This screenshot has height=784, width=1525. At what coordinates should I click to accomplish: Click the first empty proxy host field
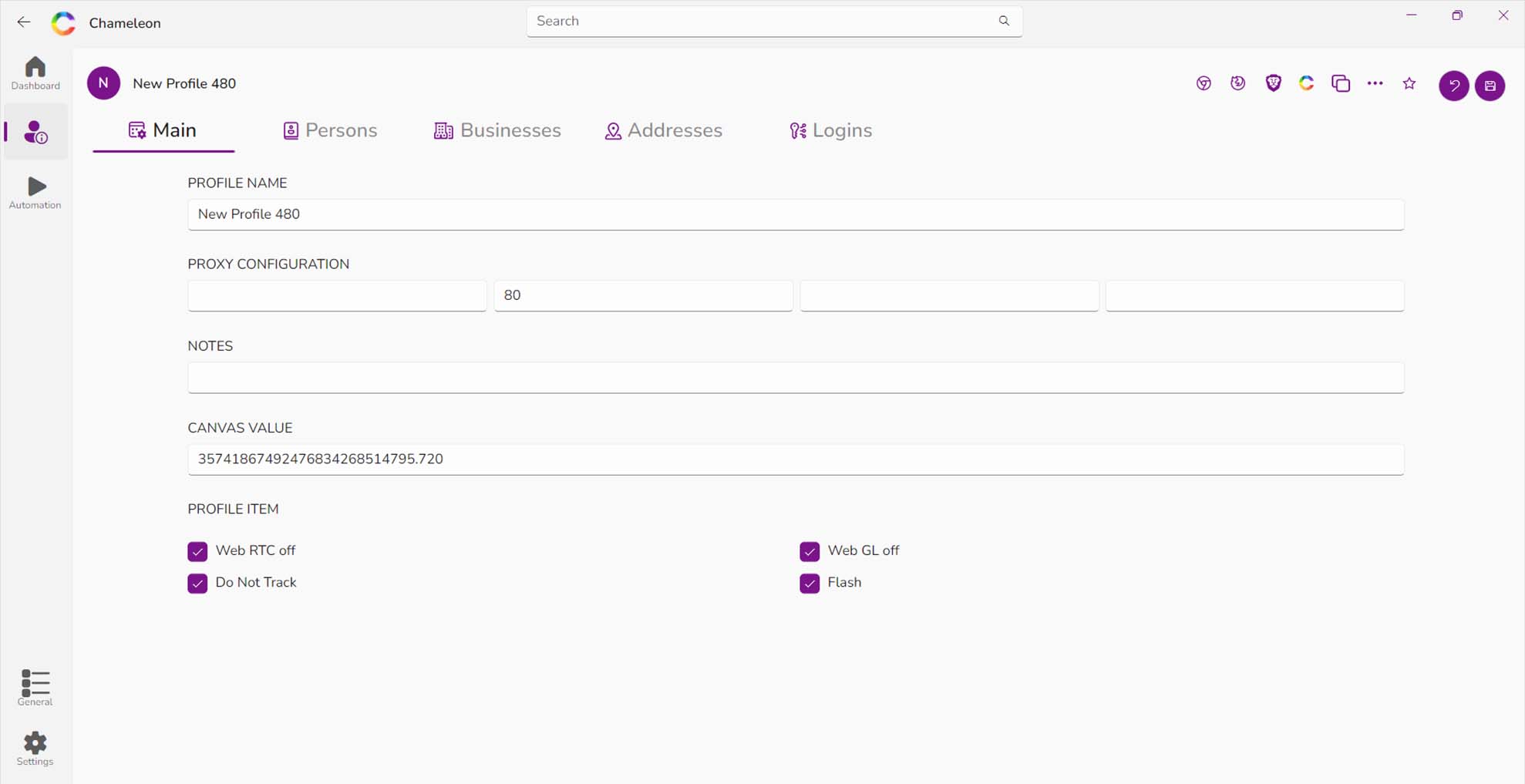337,295
